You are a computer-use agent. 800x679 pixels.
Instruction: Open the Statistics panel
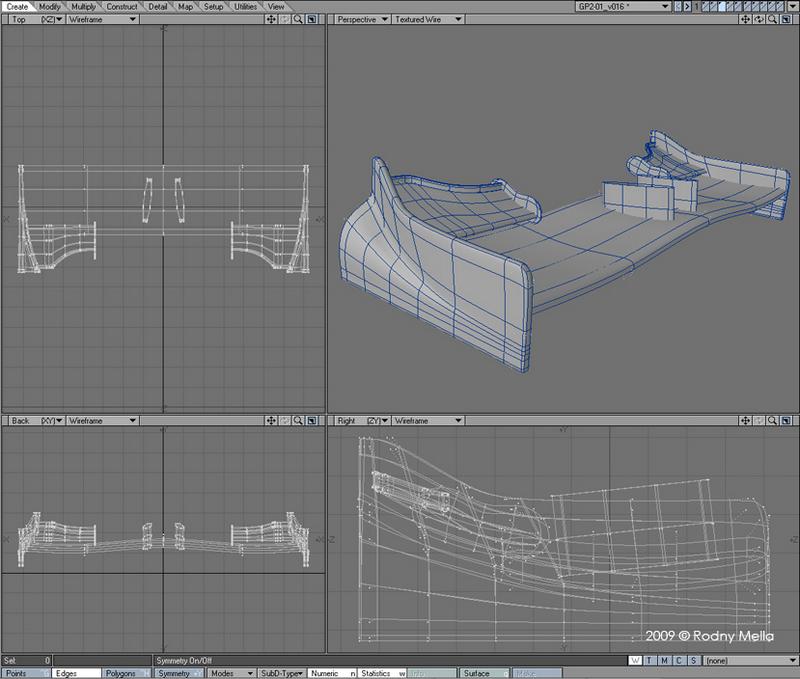point(380,674)
